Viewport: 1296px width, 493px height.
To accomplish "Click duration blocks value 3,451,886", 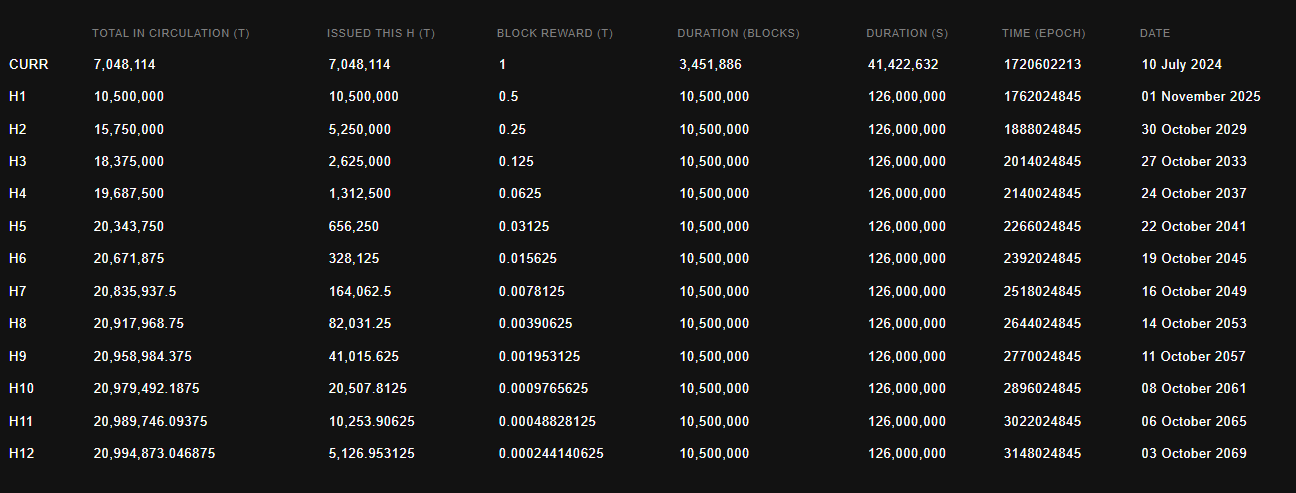I will coord(710,65).
